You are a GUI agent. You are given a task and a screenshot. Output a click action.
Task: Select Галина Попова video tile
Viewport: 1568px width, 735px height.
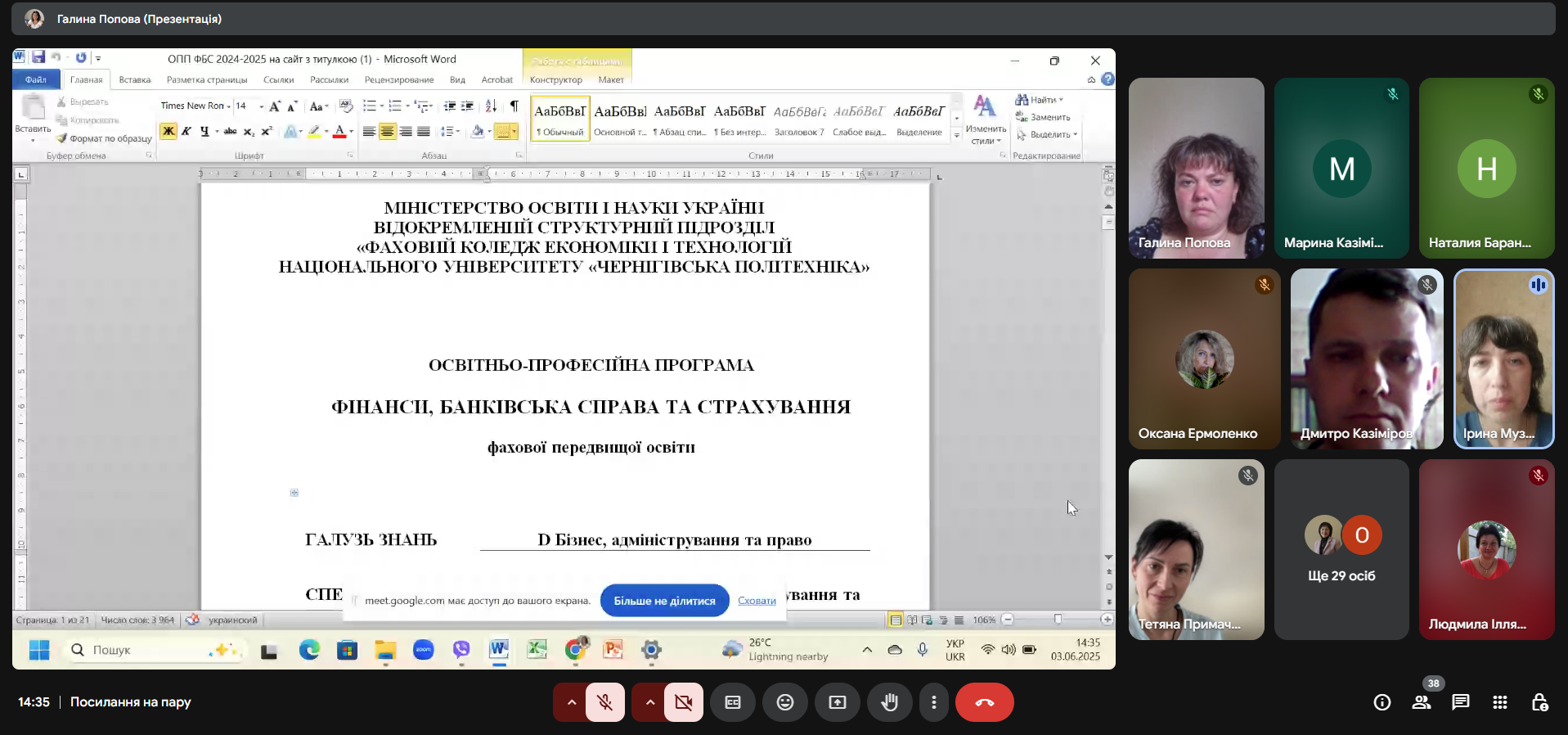tap(1196, 168)
